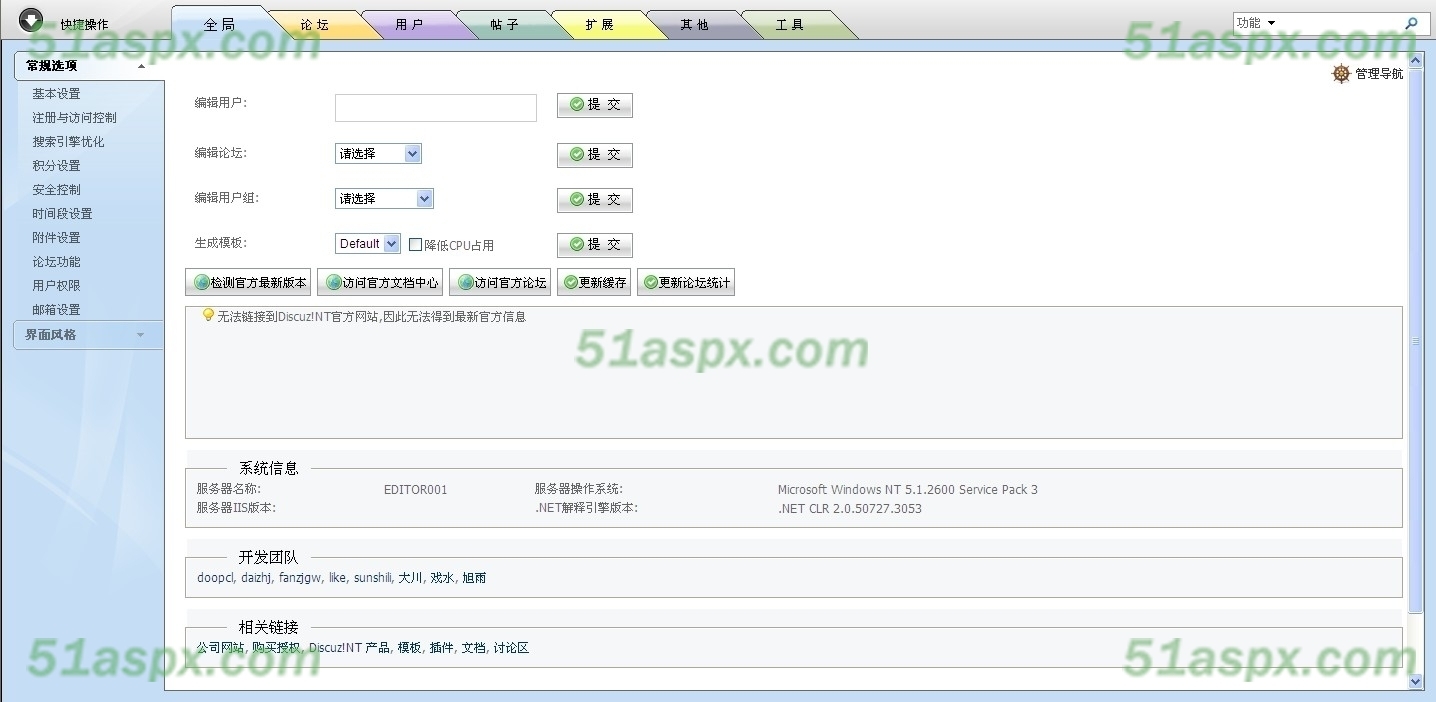1436x702 pixels.
Task: Open the 插件 related link
Action: pyautogui.click(x=441, y=648)
